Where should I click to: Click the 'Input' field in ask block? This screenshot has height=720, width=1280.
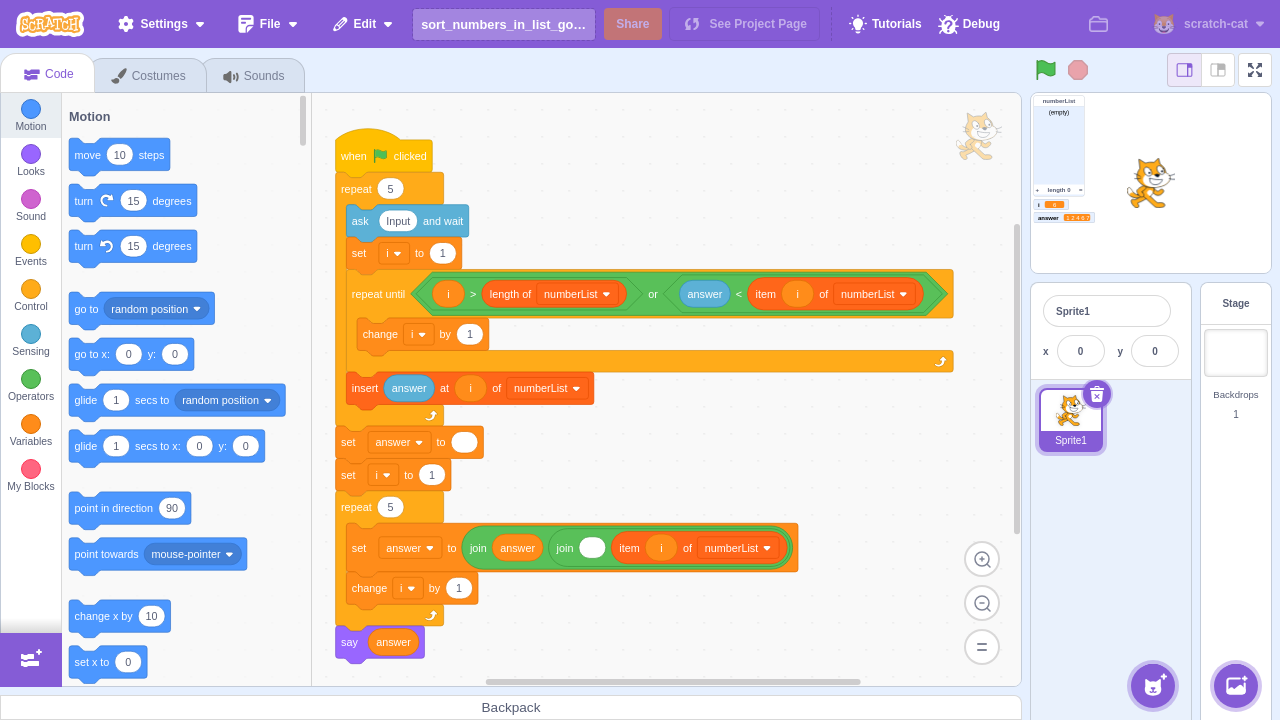pyautogui.click(x=398, y=221)
